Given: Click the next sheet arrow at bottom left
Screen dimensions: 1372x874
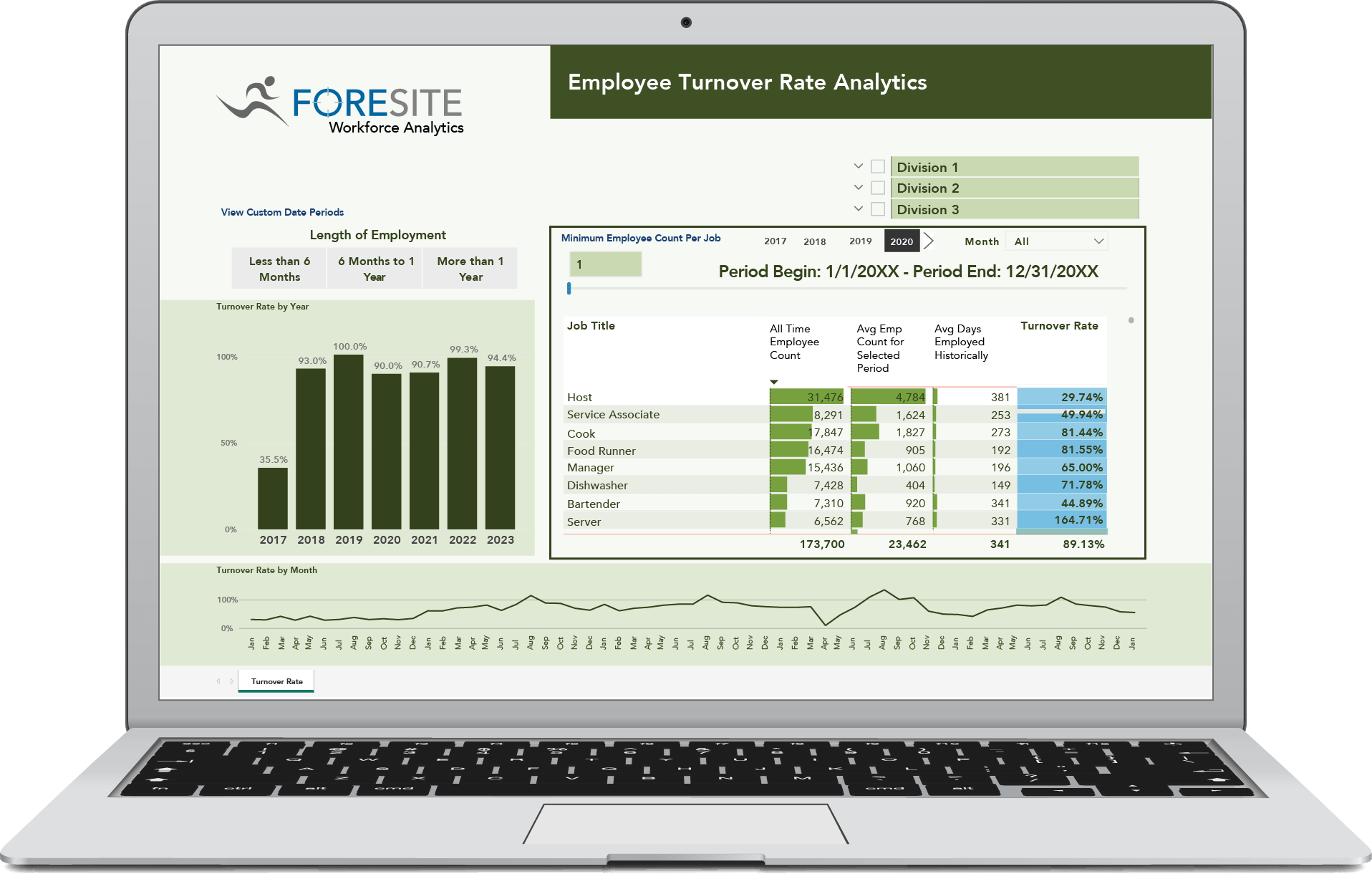Looking at the screenshot, I should (x=231, y=681).
